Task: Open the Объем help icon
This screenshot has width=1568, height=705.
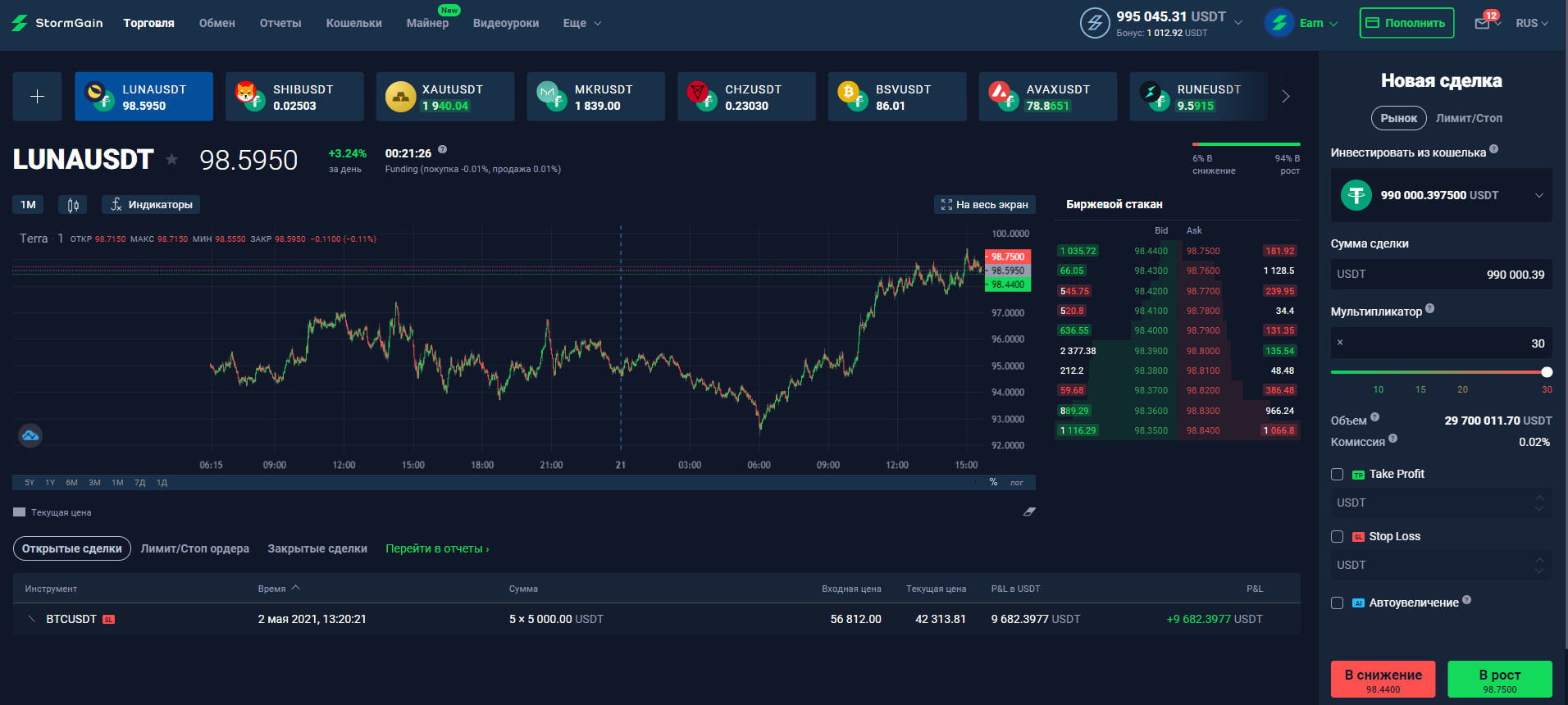Action: coord(1375,416)
